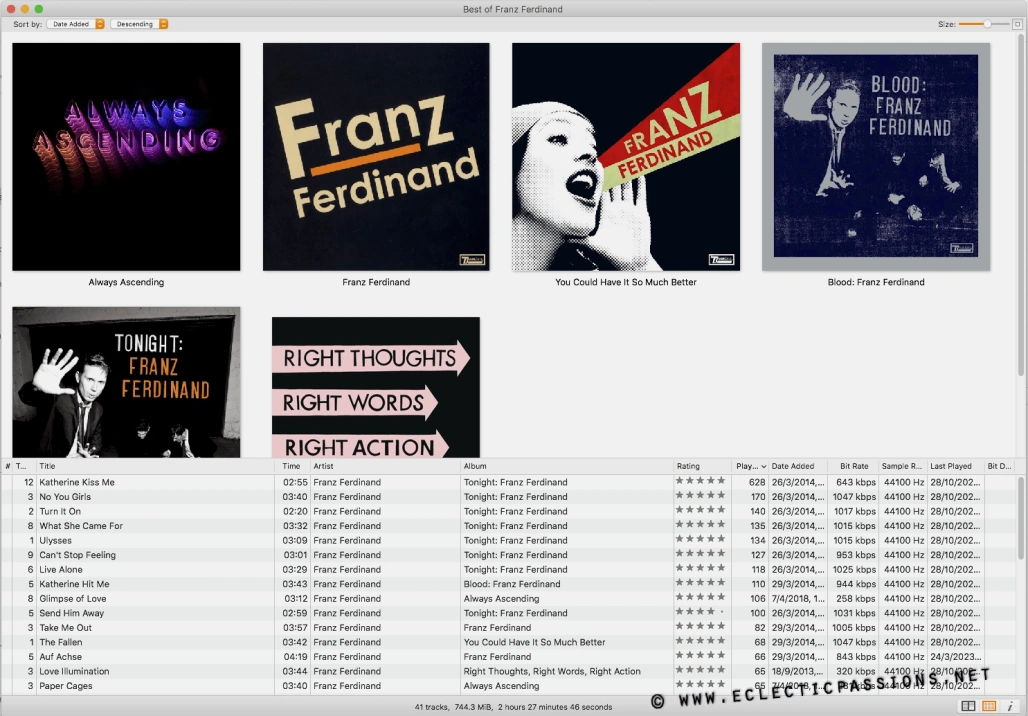
Task: Sort by the Date Added column header
Action: 797,466
